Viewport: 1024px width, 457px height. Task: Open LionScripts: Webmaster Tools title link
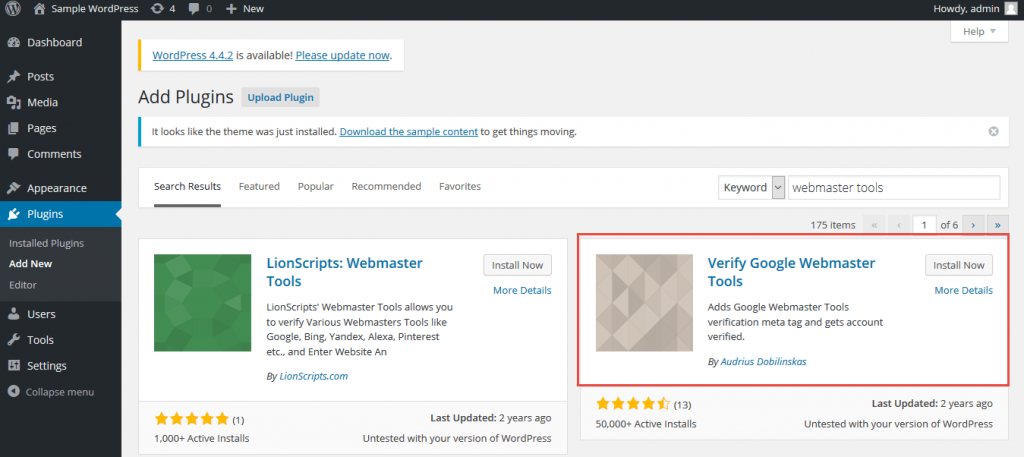345,272
